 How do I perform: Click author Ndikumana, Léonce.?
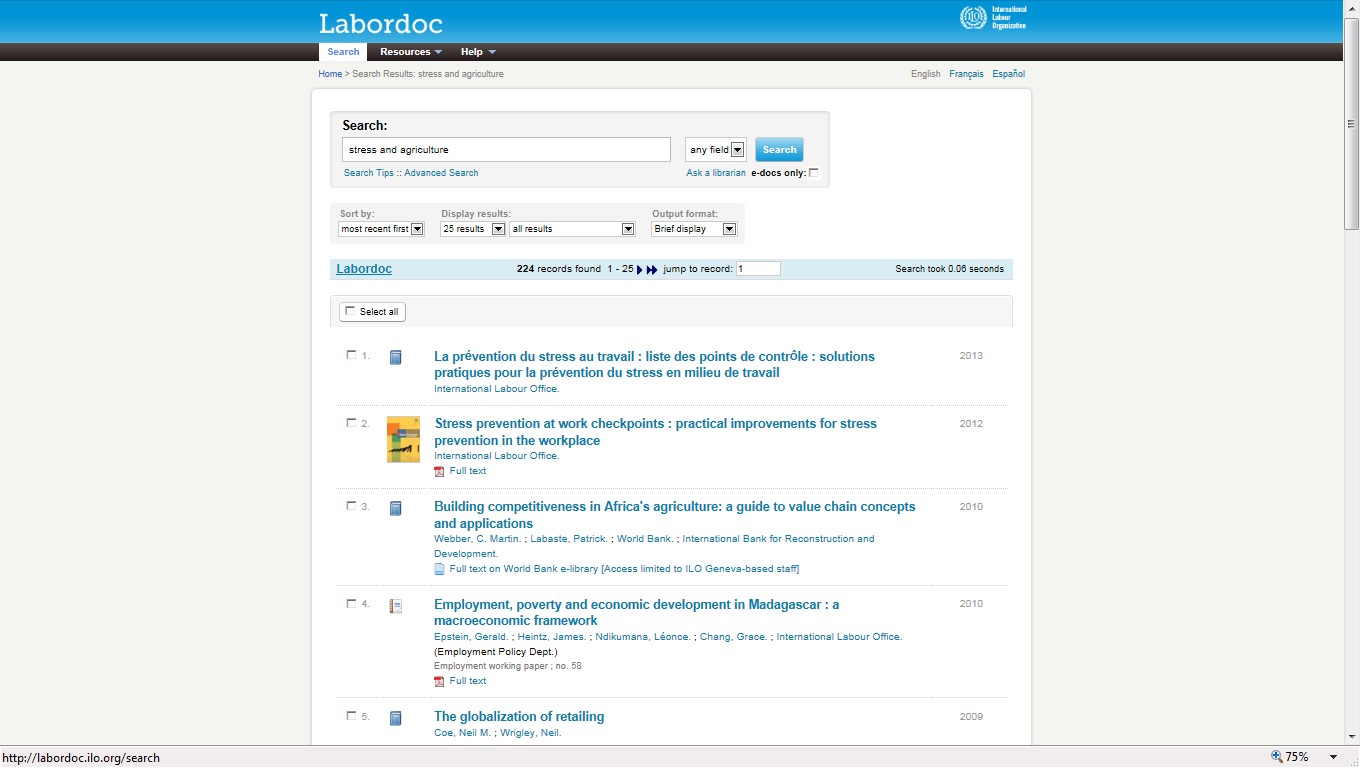coord(643,637)
